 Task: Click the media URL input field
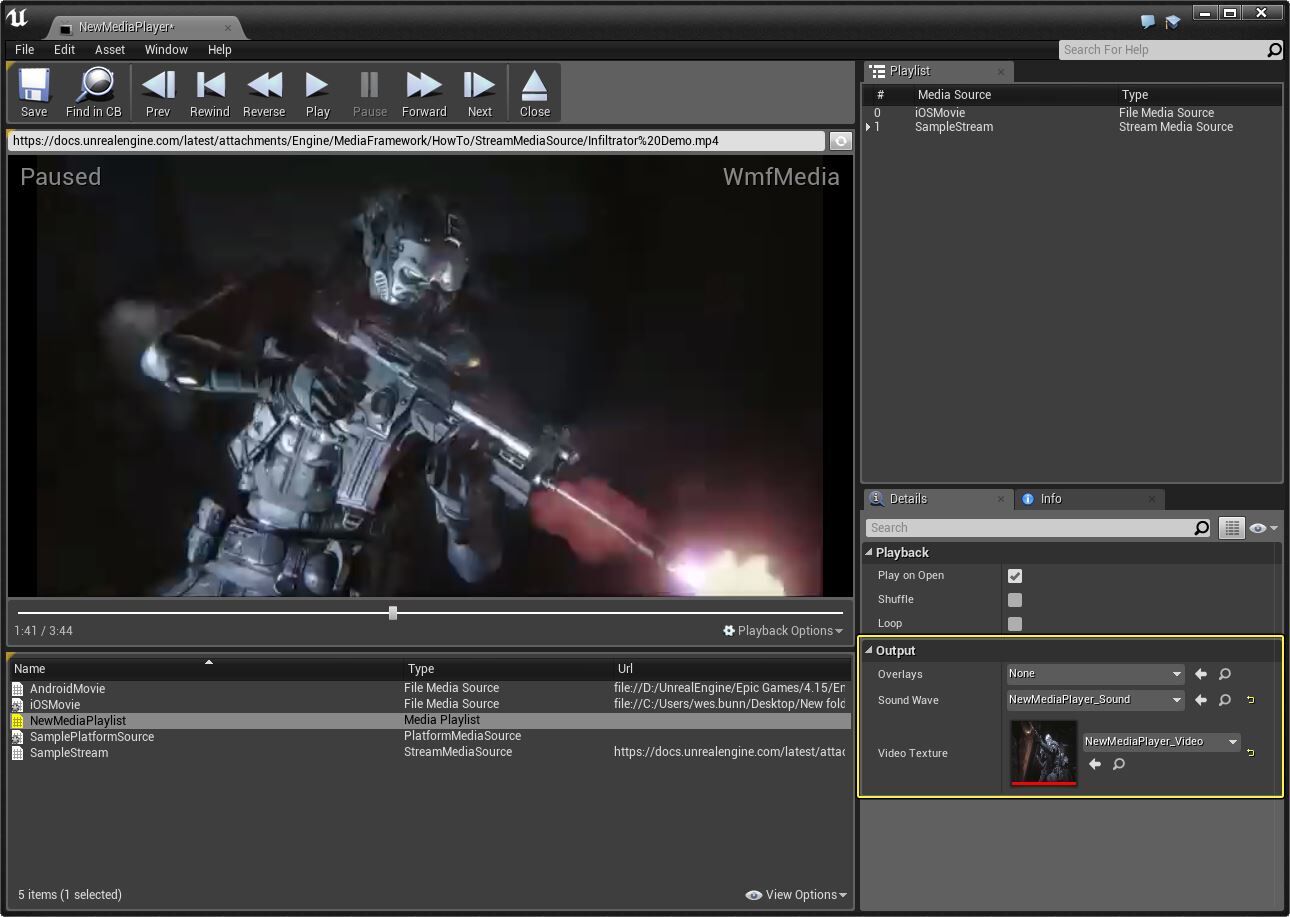coord(416,141)
